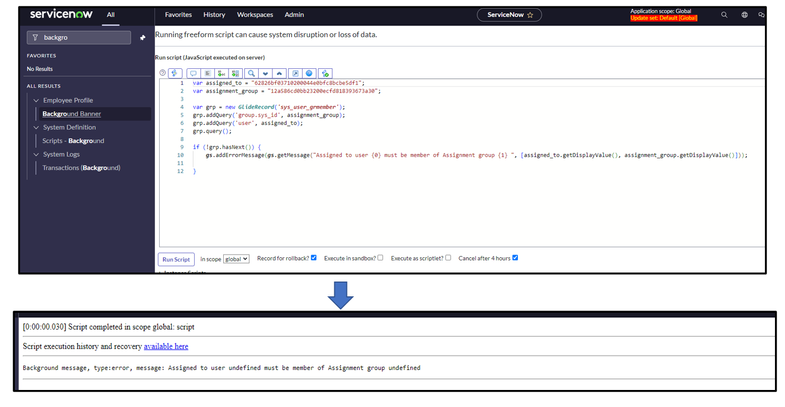Collapse the System Definition section
The image size is (785, 407).
[x=36, y=128]
